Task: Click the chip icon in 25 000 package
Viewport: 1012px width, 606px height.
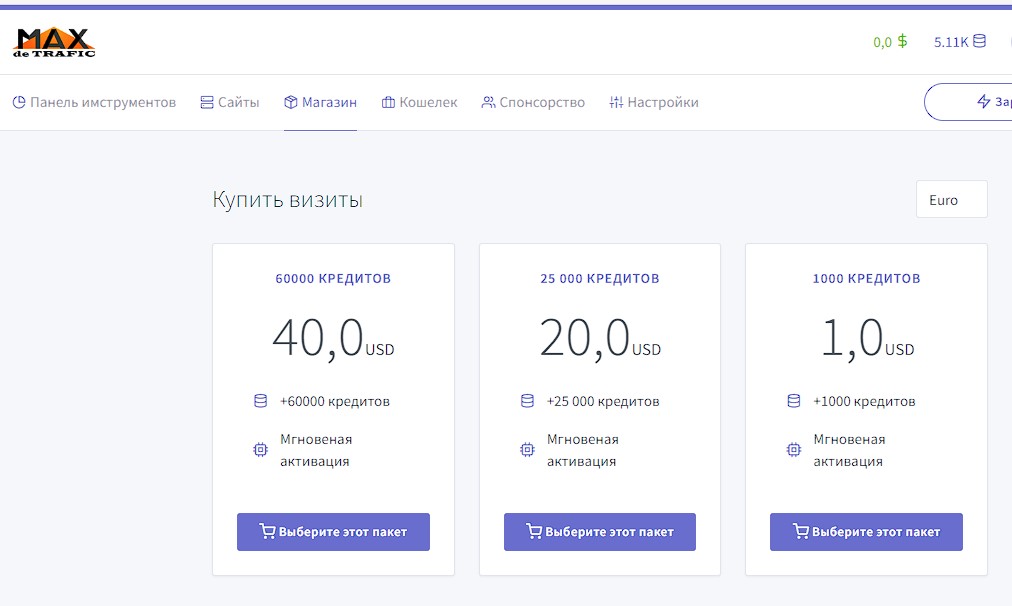Action: pos(527,450)
